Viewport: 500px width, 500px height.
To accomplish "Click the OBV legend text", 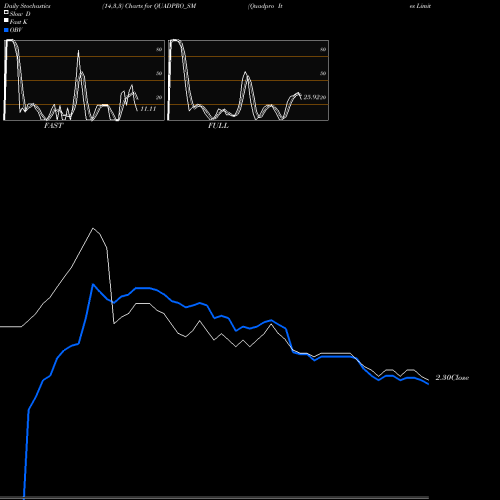I will point(16,30).
